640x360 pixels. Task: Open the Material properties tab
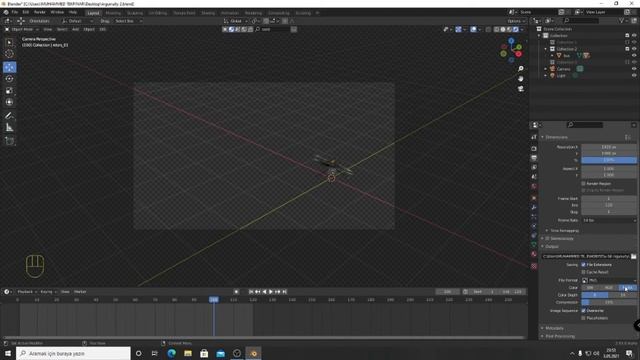click(x=534, y=254)
